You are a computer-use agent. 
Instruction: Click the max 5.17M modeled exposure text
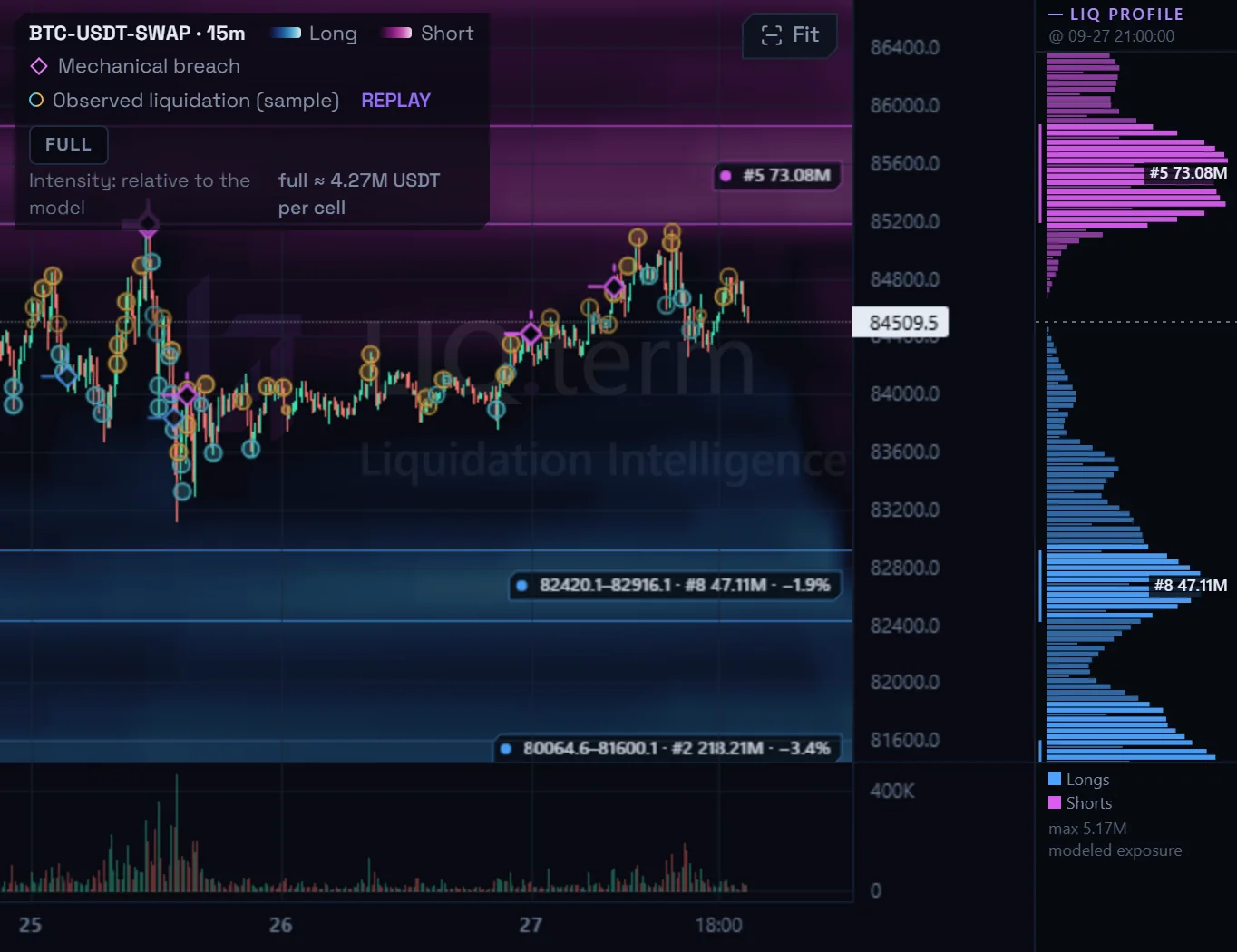[1115, 840]
